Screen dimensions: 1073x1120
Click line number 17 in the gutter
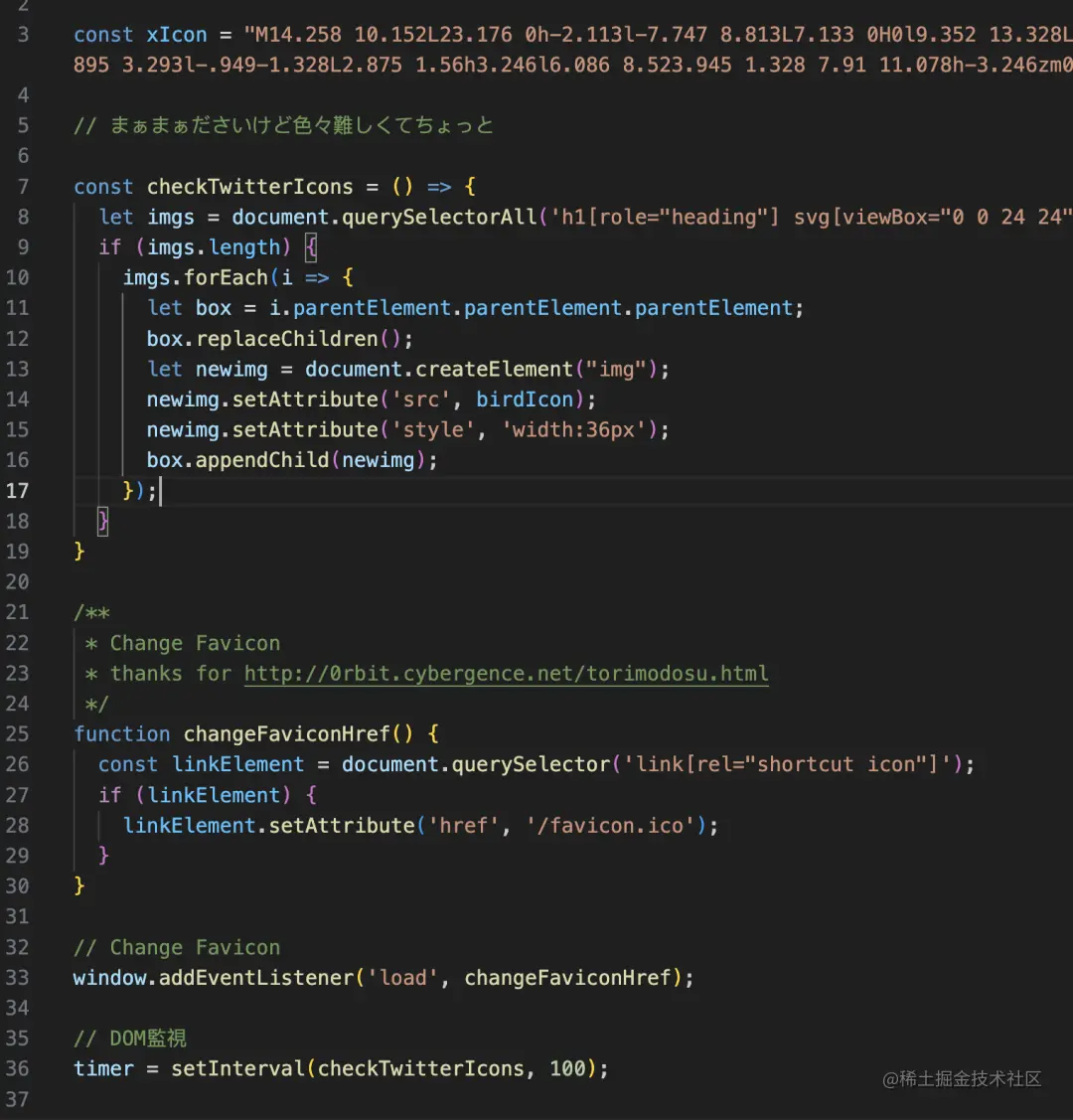click(17, 491)
